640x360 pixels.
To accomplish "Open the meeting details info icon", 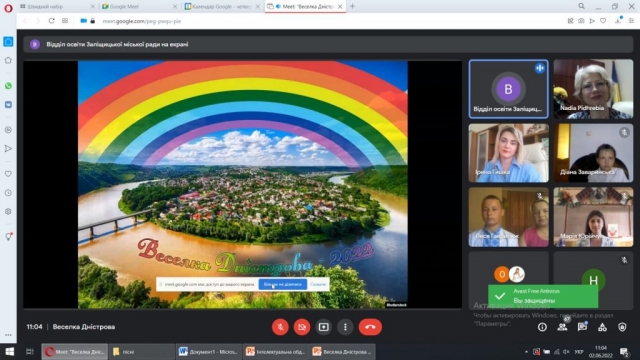I will (x=542, y=327).
